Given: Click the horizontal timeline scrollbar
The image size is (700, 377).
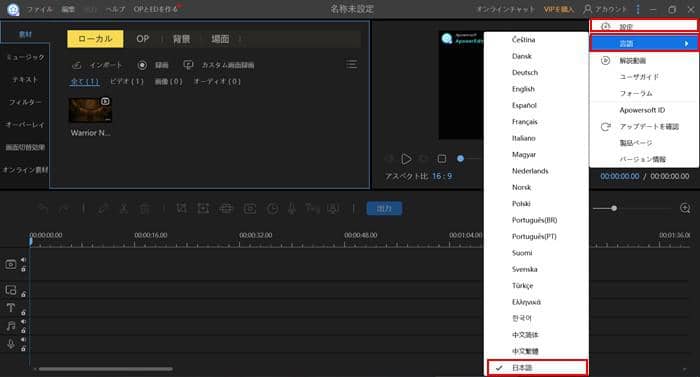Looking at the screenshot, I should tap(105, 369).
